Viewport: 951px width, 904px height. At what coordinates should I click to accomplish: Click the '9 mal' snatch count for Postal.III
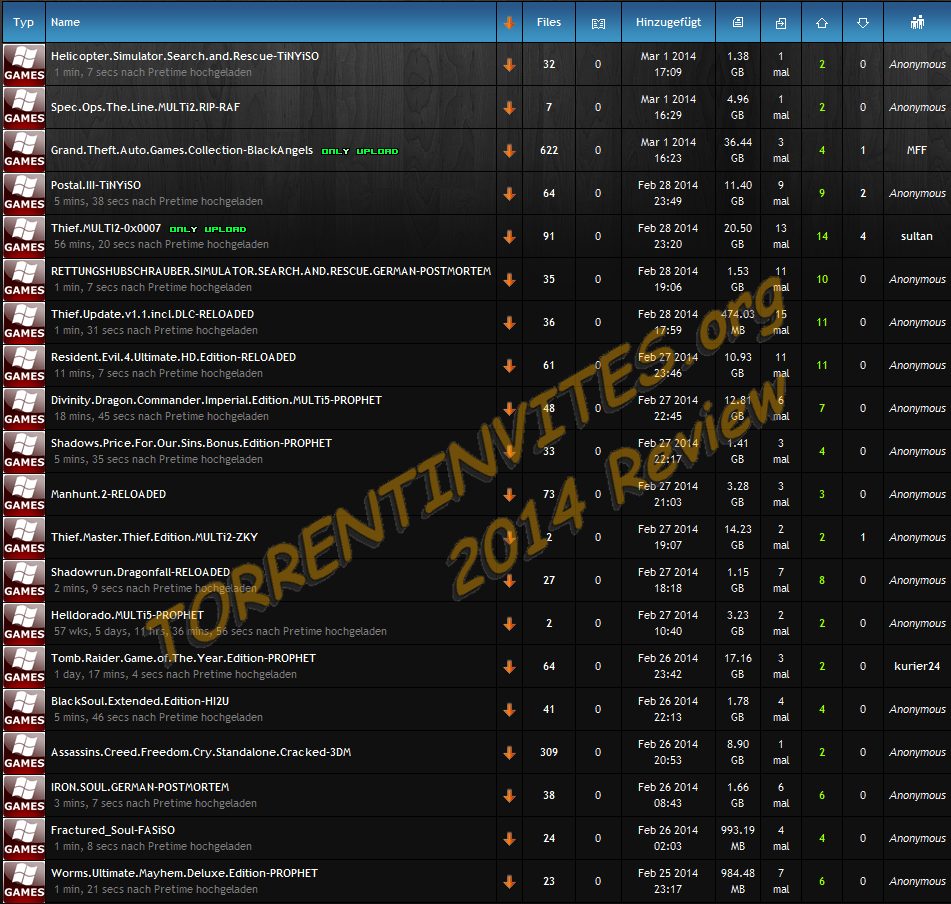point(781,193)
